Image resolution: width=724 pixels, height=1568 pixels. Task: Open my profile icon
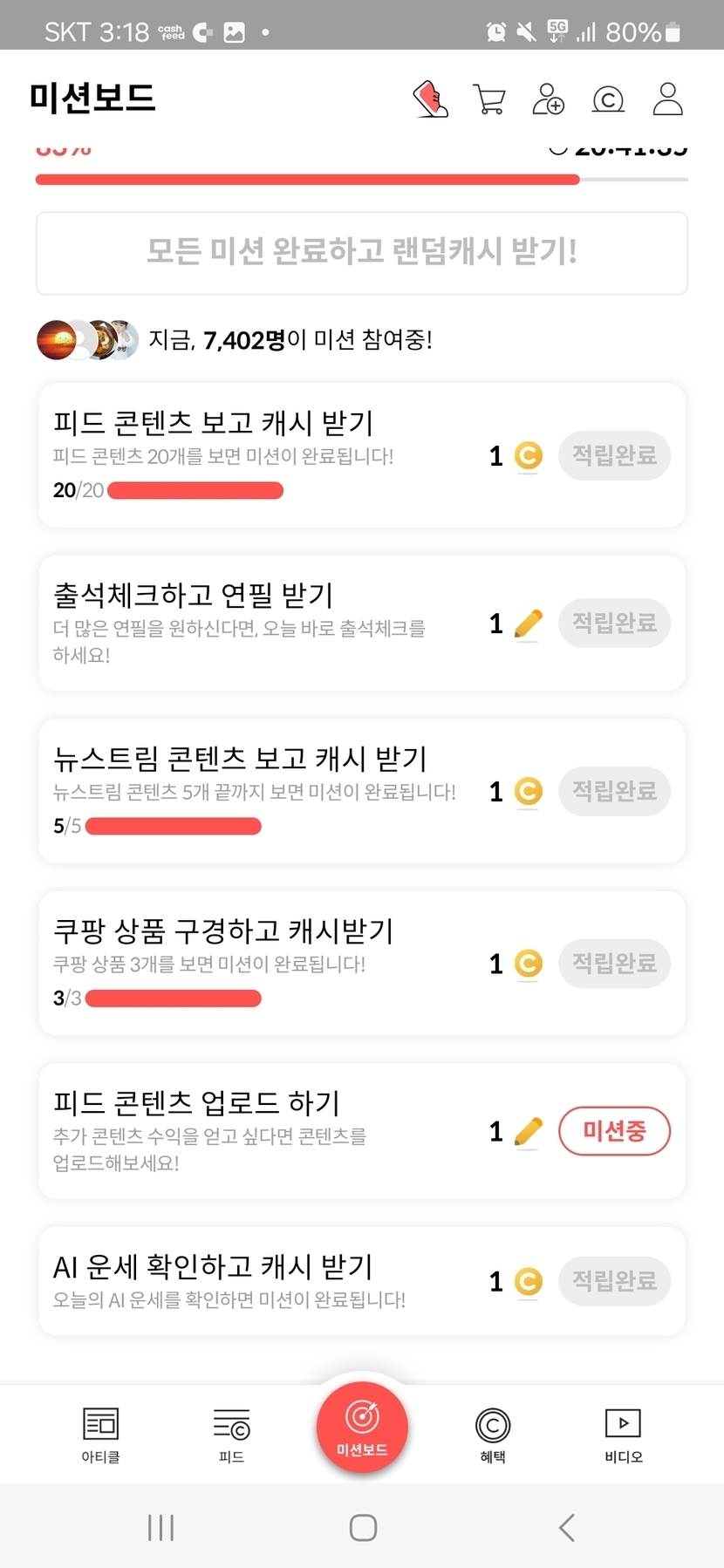[x=667, y=99]
